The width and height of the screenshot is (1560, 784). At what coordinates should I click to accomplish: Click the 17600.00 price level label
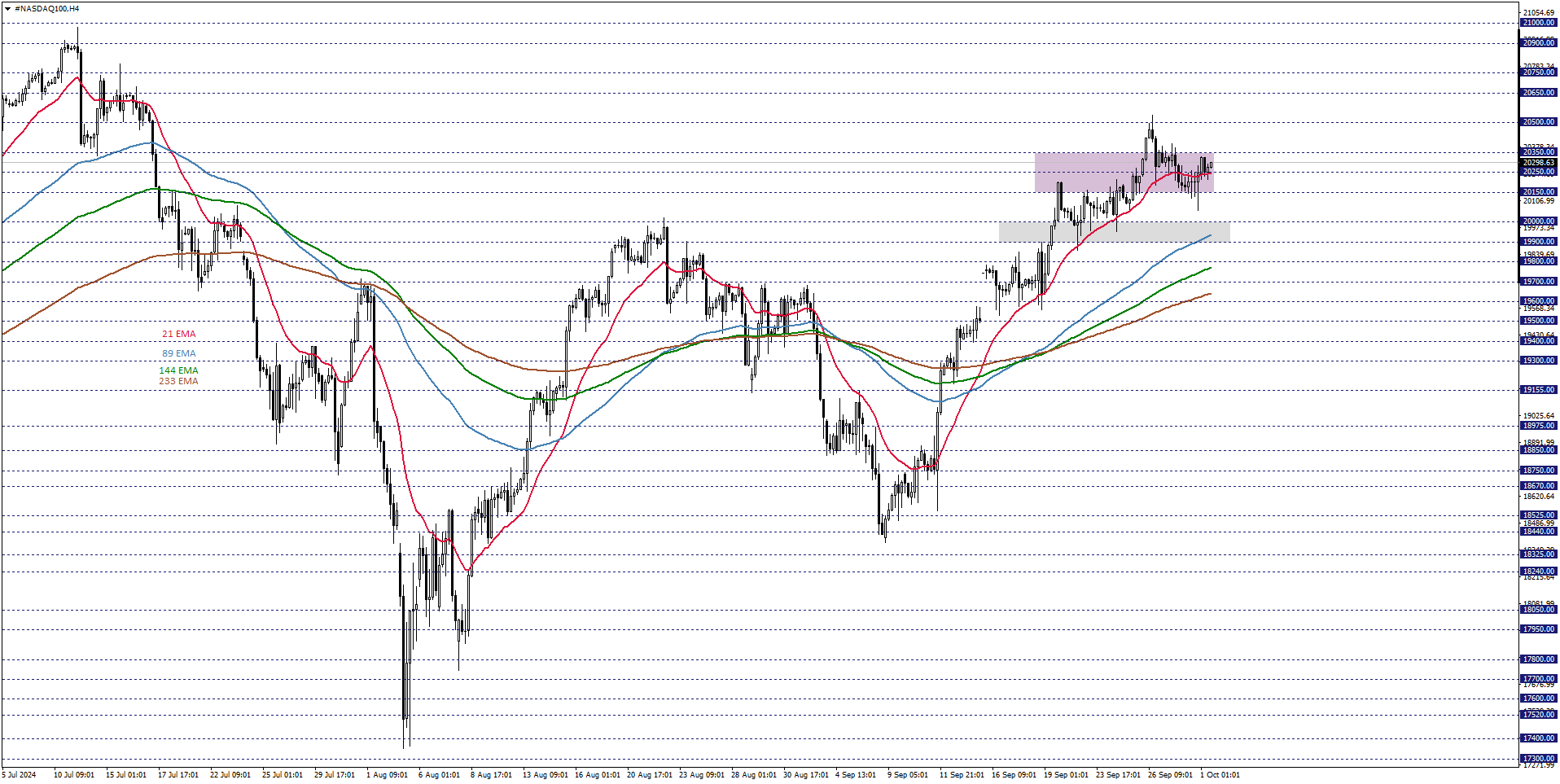click(1539, 699)
